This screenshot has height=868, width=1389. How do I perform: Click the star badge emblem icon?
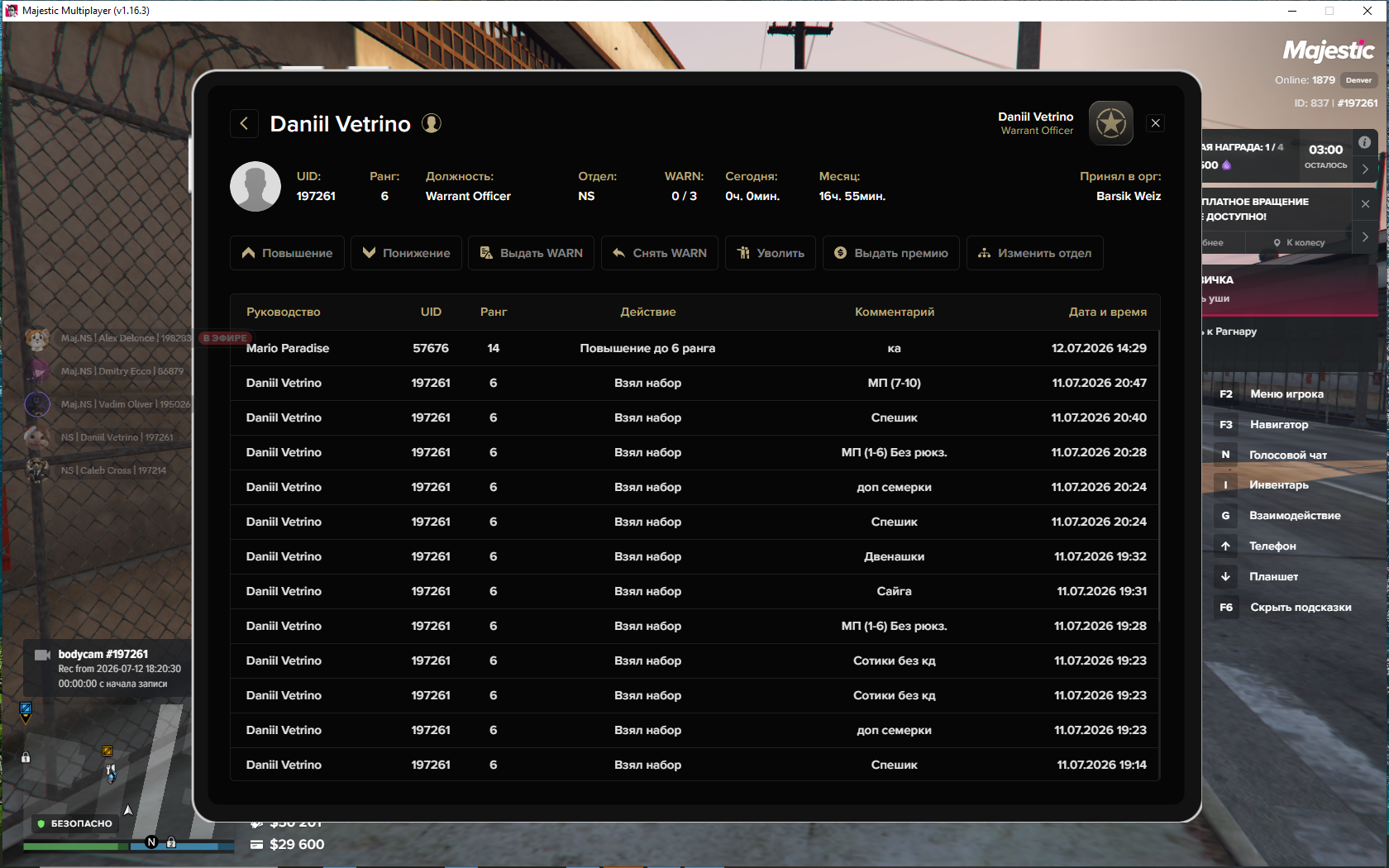coord(1110,123)
